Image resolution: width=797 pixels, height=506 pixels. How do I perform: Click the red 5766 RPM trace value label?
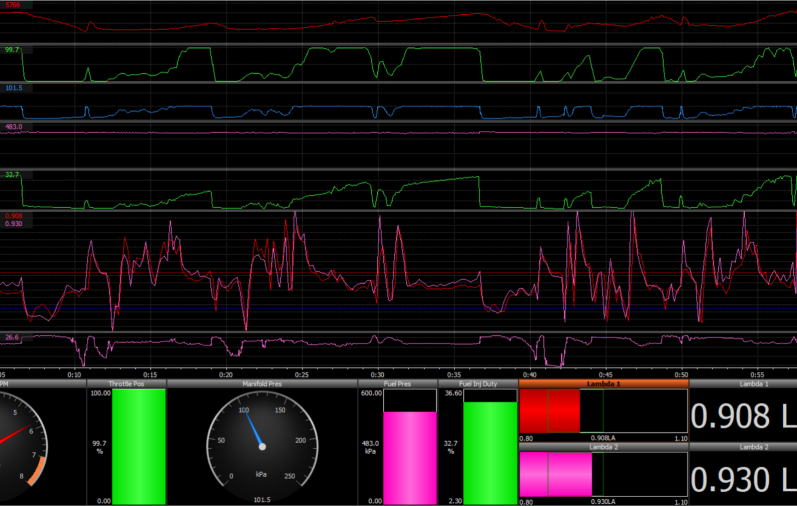(12, 6)
